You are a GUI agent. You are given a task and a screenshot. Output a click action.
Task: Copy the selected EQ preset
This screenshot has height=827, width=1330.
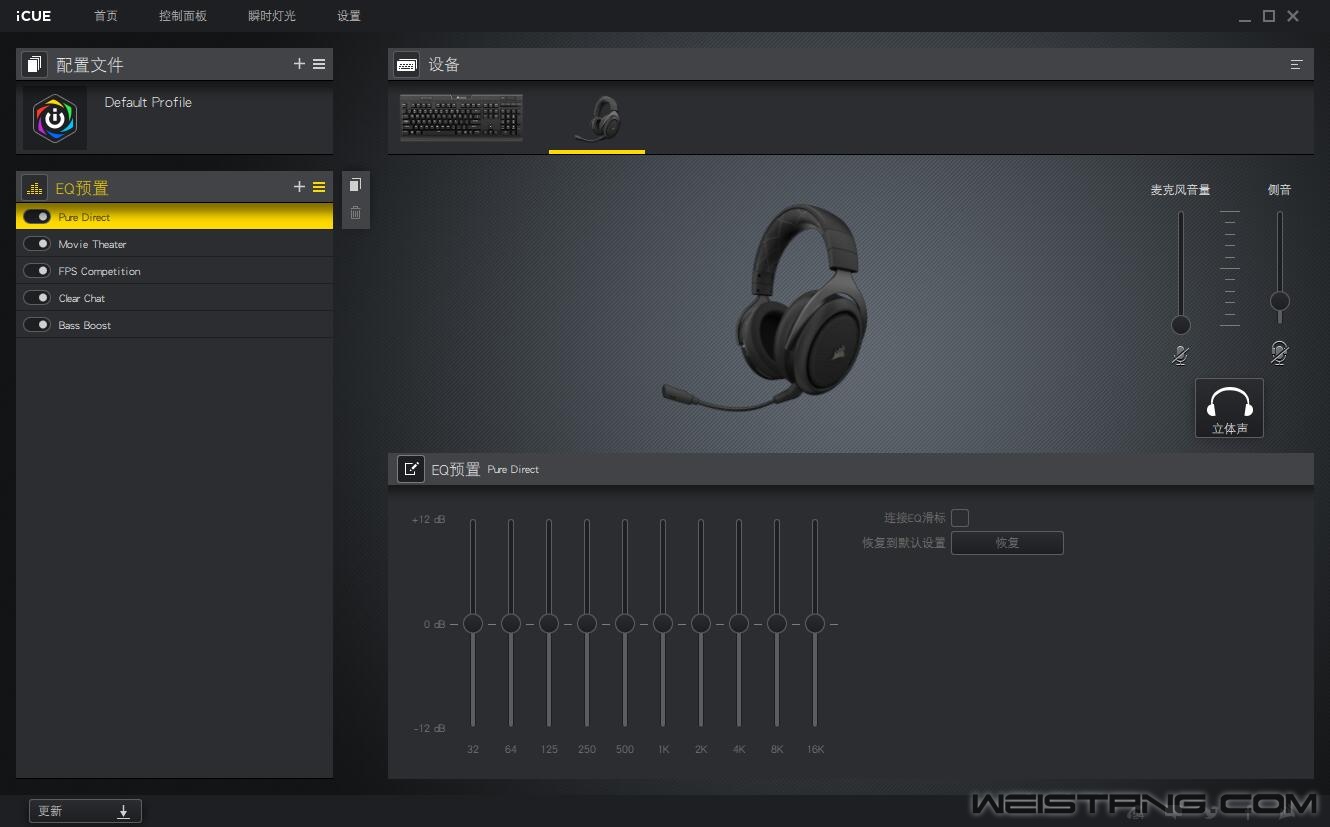[x=355, y=185]
